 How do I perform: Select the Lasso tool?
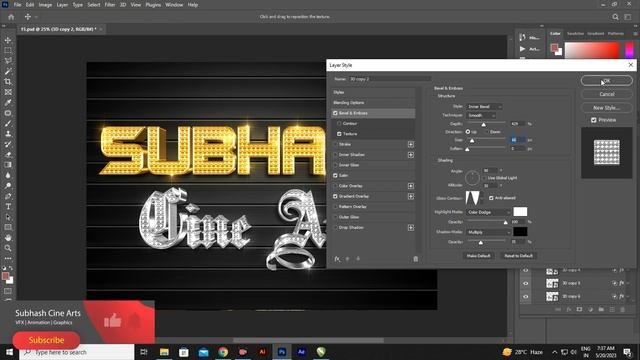[8, 61]
